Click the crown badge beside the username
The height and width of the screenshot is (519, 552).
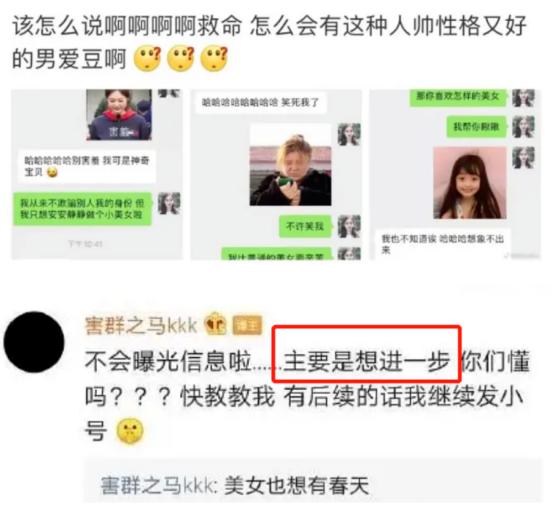(x=215, y=324)
